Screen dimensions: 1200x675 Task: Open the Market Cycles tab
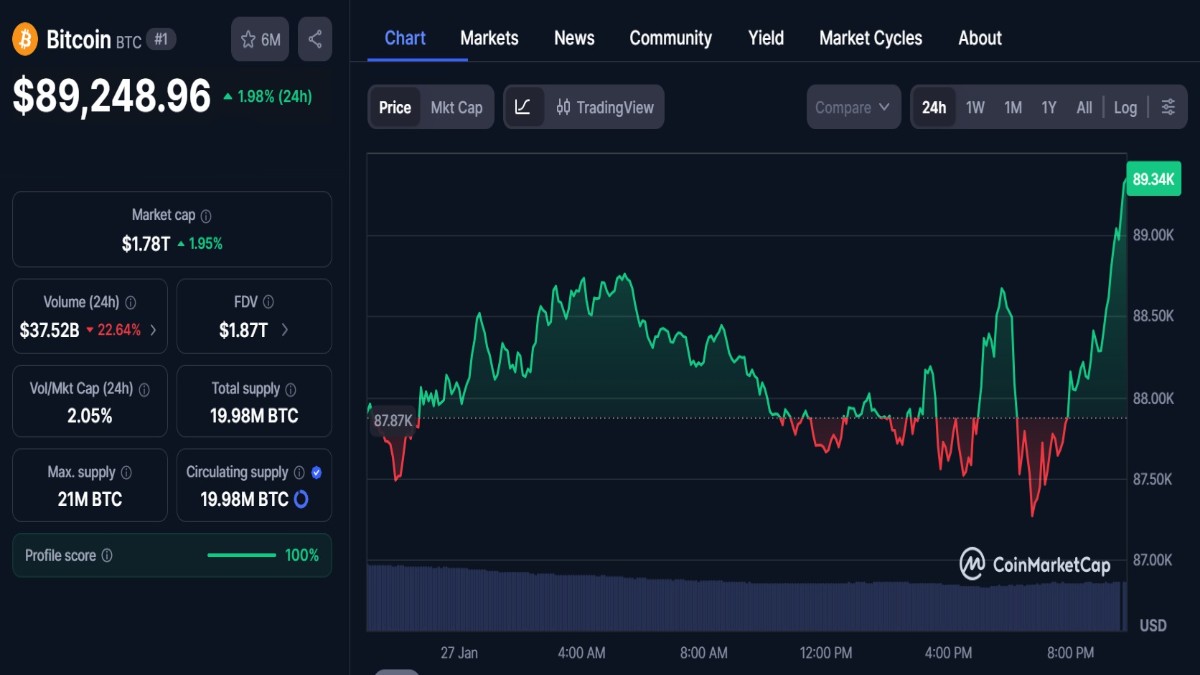870,38
